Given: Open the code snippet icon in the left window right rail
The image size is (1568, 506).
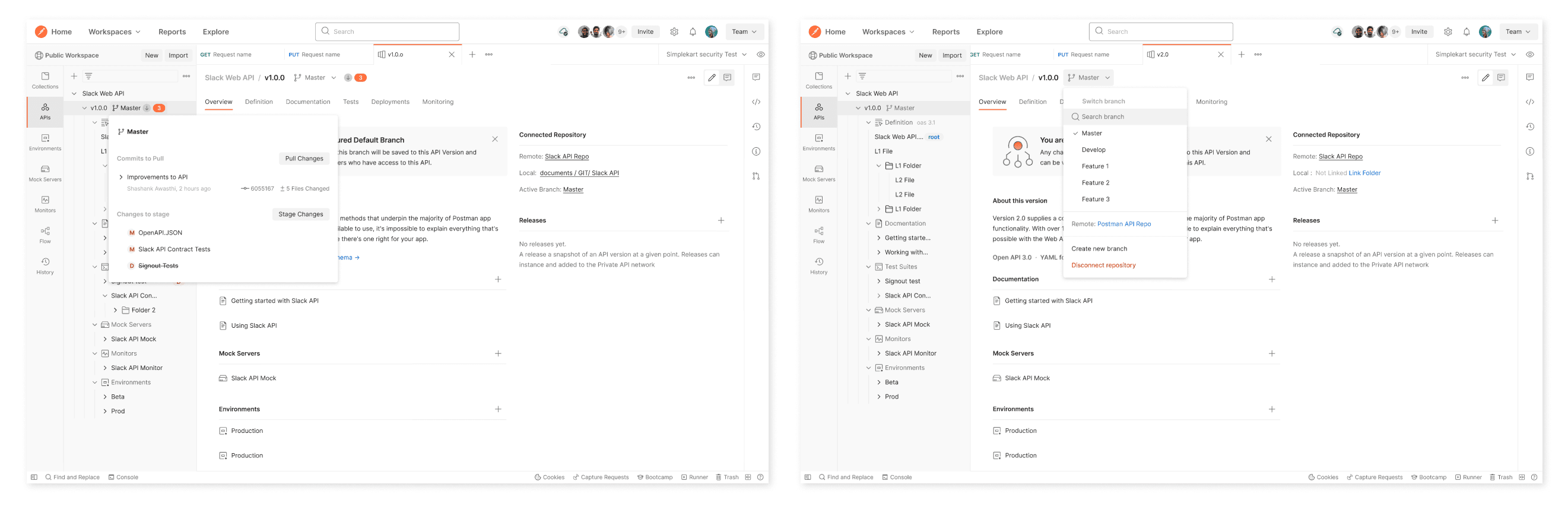Looking at the screenshot, I should click(756, 102).
